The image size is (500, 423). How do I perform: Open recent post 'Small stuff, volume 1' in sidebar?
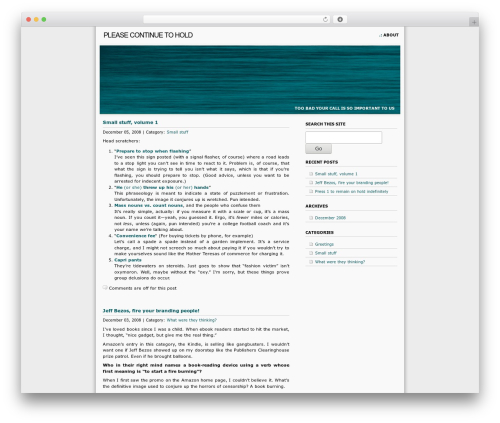click(x=336, y=174)
